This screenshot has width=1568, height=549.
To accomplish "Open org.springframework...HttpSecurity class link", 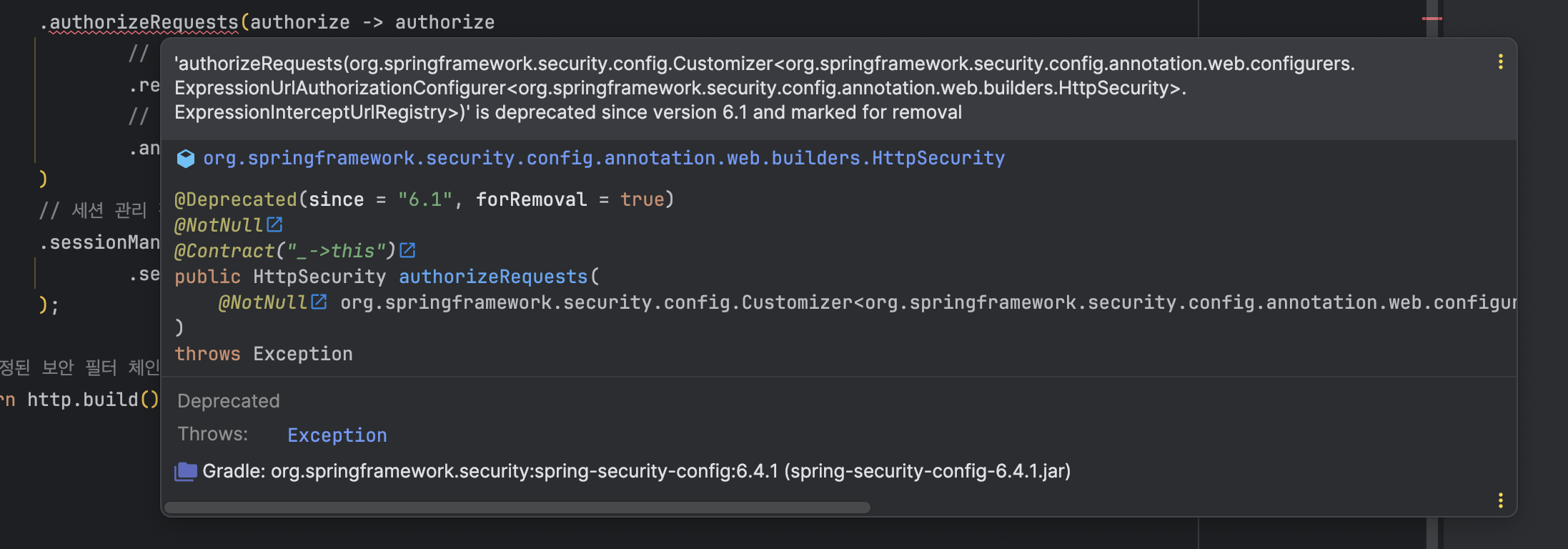I will 604,158.
